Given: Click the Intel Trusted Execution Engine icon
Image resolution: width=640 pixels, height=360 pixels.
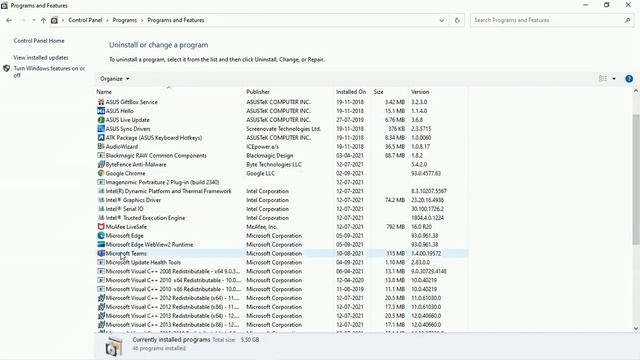Looking at the screenshot, I should coord(101,218).
